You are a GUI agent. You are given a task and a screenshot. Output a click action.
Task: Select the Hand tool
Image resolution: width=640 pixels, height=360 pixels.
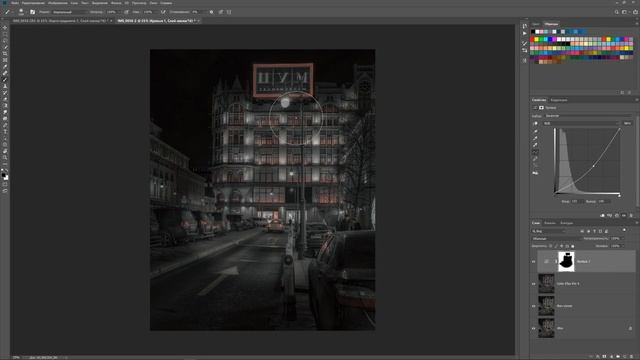coord(5,152)
